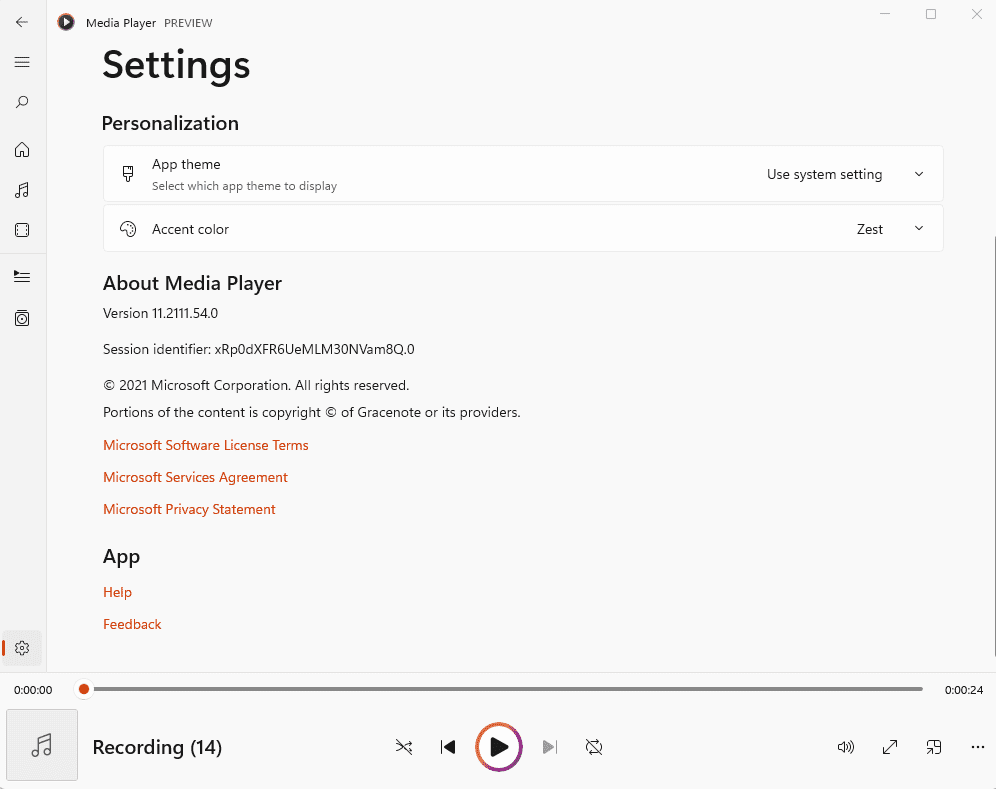Toggle shuffle mode
The width and height of the screenshot is (996, 789).
click(x=404, y=747)
